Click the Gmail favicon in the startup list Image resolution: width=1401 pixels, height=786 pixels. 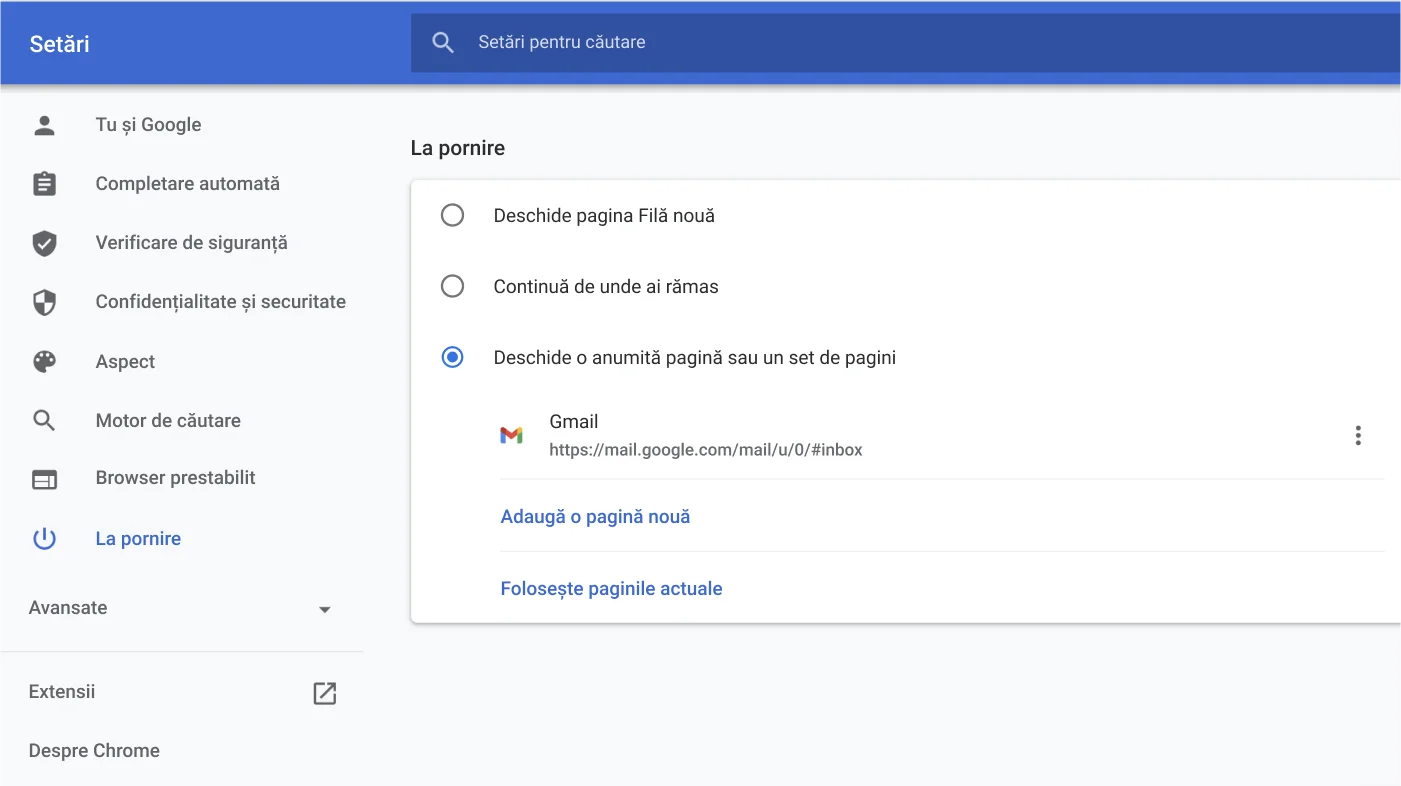click(x=512, y=435)
